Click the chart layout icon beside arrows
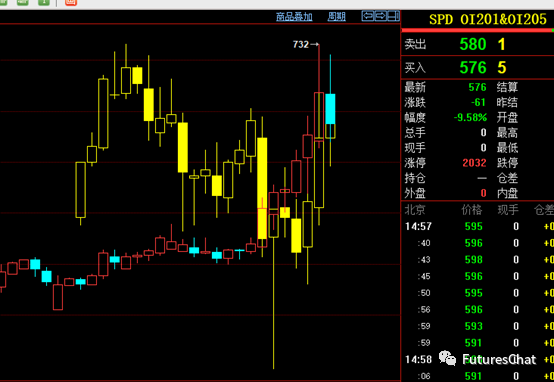Image resolution: width=554 pixels, height=382 pixels. (x=393, y=16)
